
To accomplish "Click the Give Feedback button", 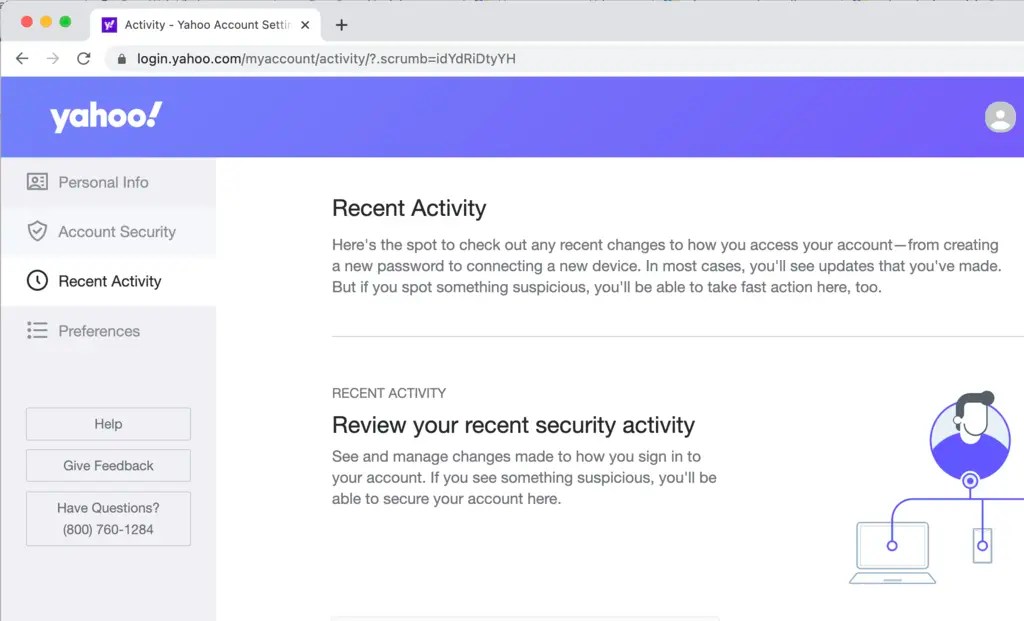I will click(107, 465).
